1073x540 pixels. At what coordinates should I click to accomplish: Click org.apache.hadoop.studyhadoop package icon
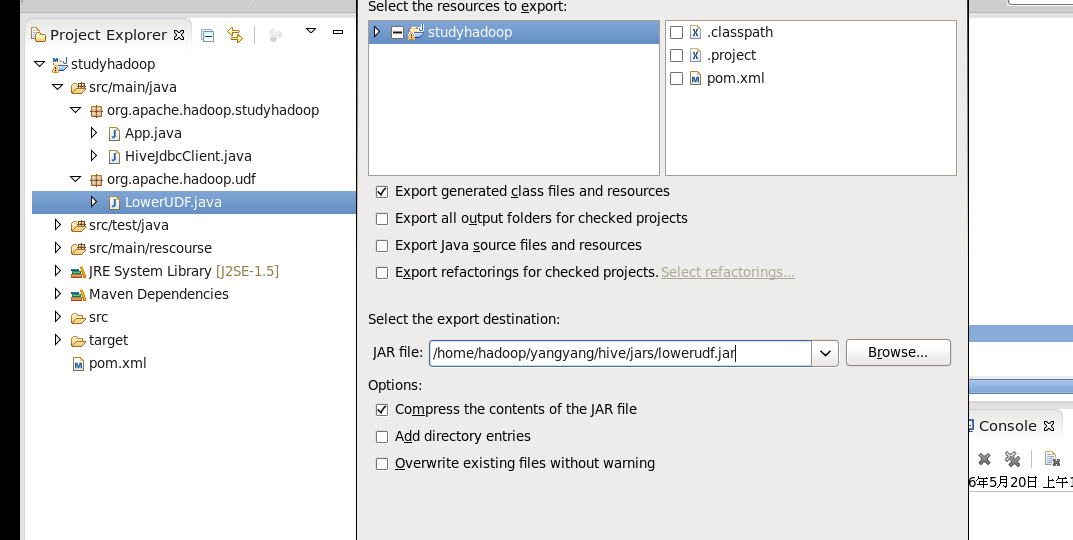tap(96, 111)
